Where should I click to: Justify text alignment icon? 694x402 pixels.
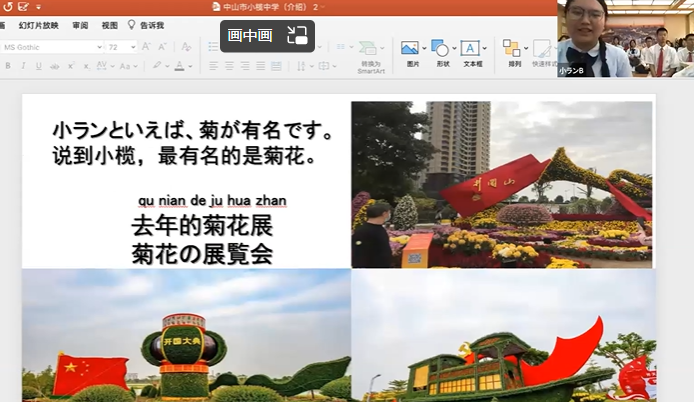click(x=260, y=66)
